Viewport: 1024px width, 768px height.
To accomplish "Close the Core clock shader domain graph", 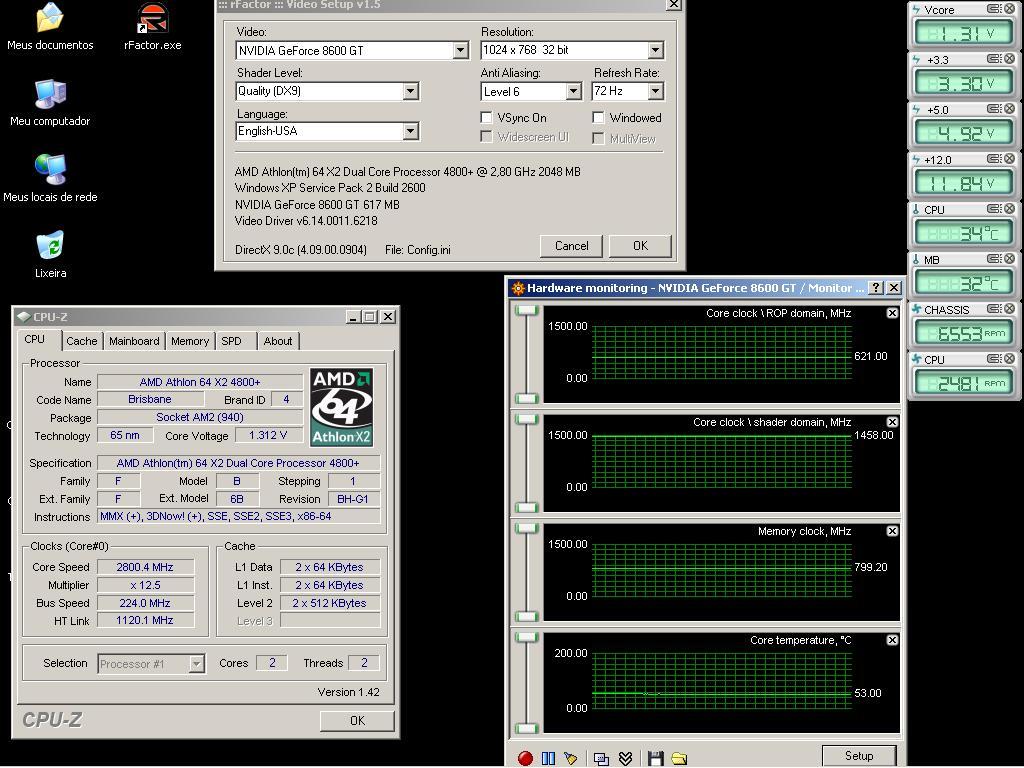I will pos(892,423).
